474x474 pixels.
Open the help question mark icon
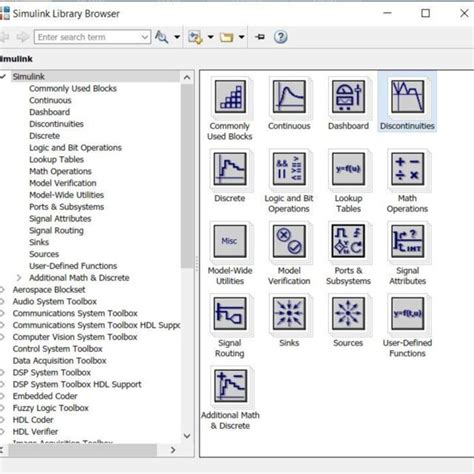pyautogui.click(x=281, y=37)
